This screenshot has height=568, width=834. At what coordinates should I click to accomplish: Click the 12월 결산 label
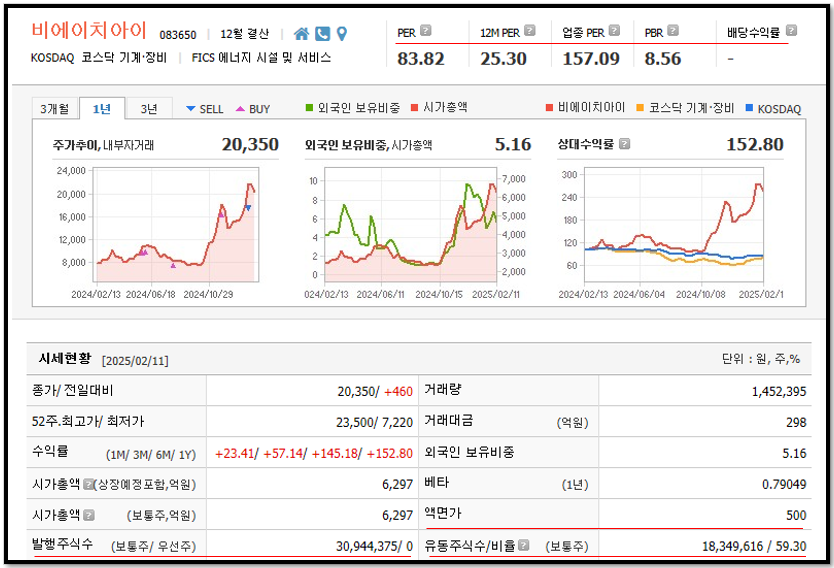[245, 34]
